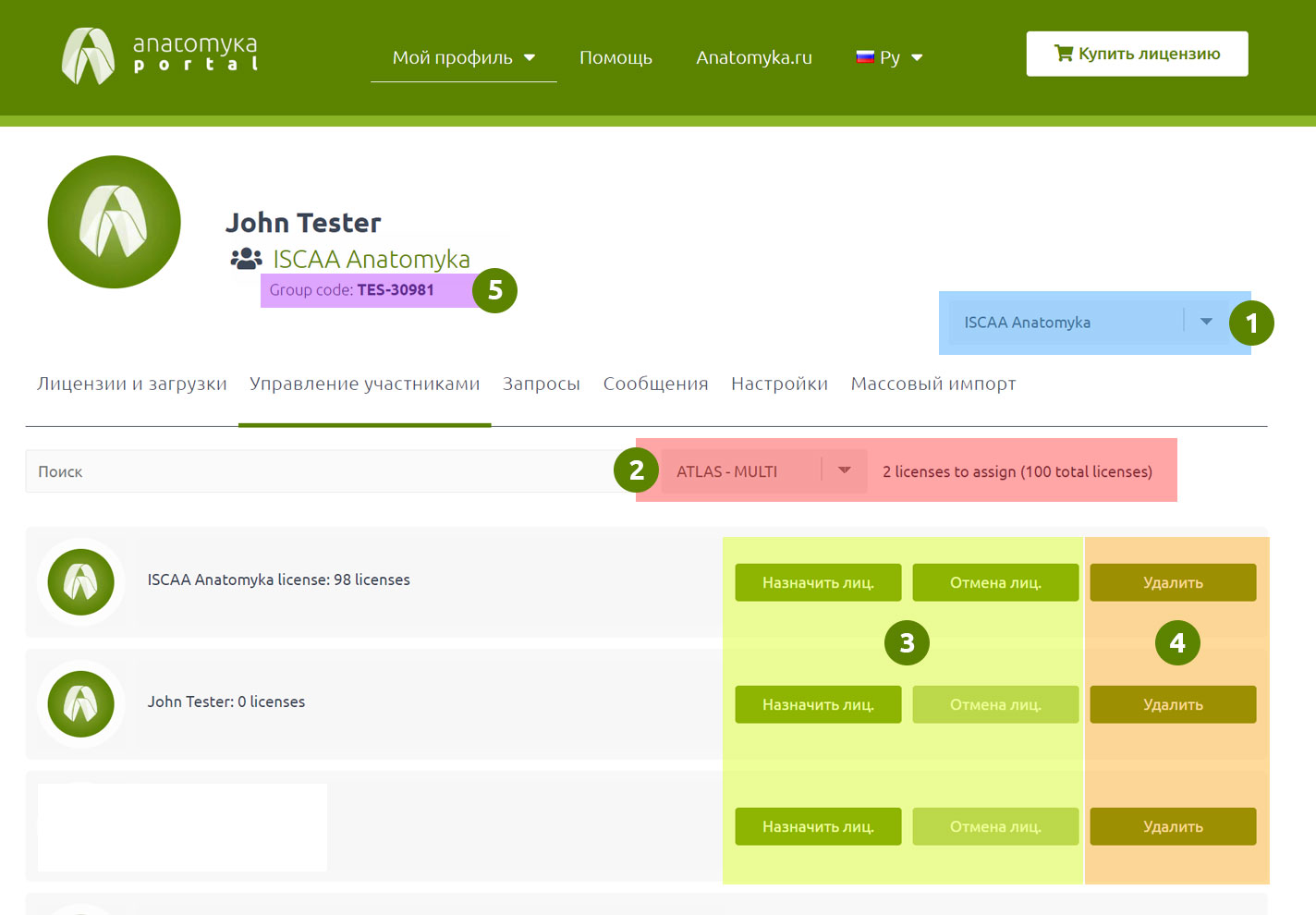Image resolution: width=1316 pixels, height=915 pixels.
Task: Click the group selector dropdown arrow
Action: (x=1206, y=322)
